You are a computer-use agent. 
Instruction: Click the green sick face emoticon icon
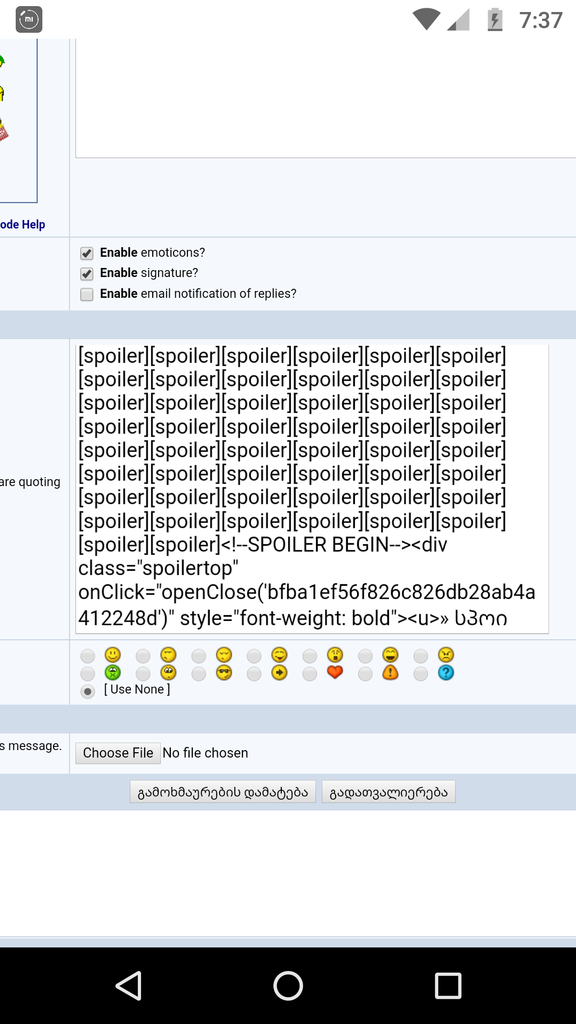(113, 673)
